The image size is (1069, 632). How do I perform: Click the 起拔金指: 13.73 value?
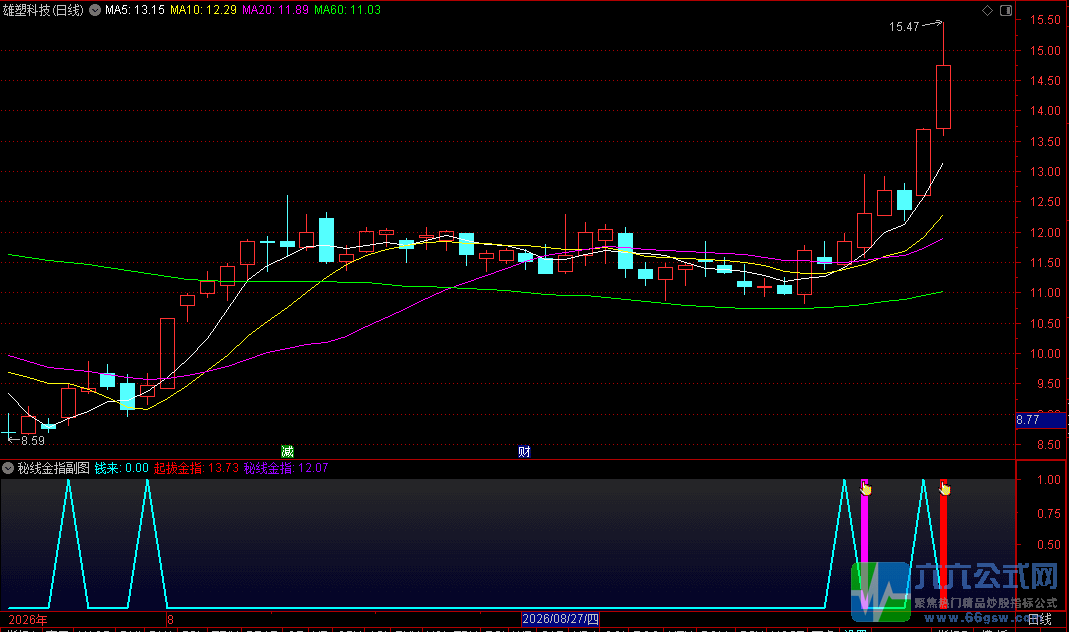coord(196,468)
